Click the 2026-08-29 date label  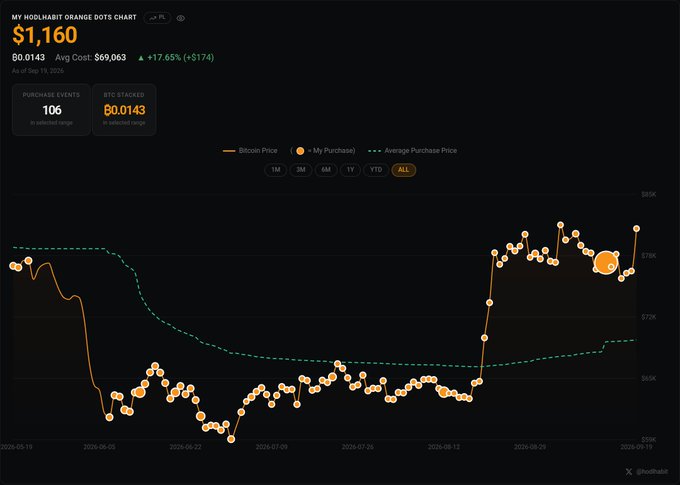coord(530,447)
